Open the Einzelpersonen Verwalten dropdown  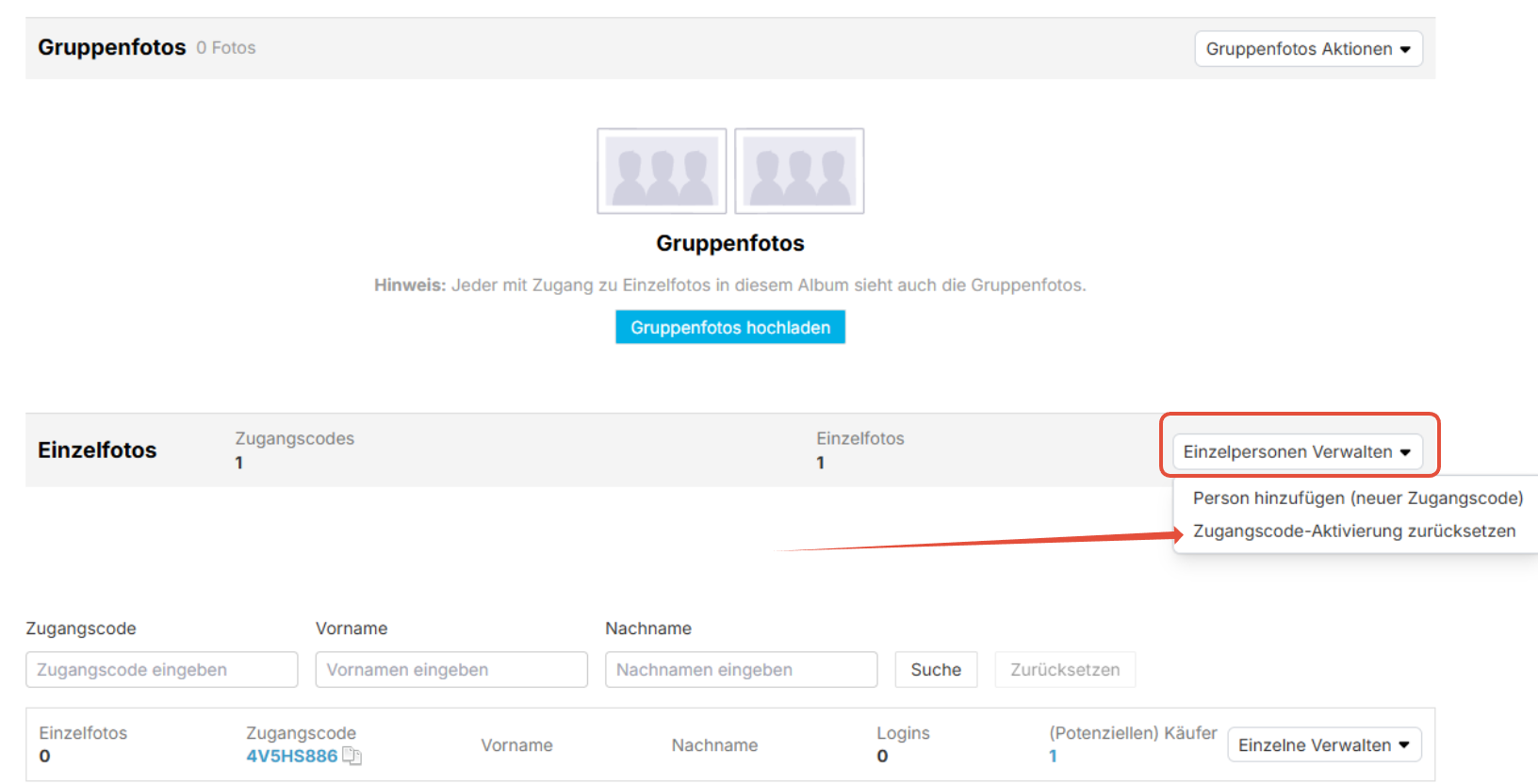1297,451
